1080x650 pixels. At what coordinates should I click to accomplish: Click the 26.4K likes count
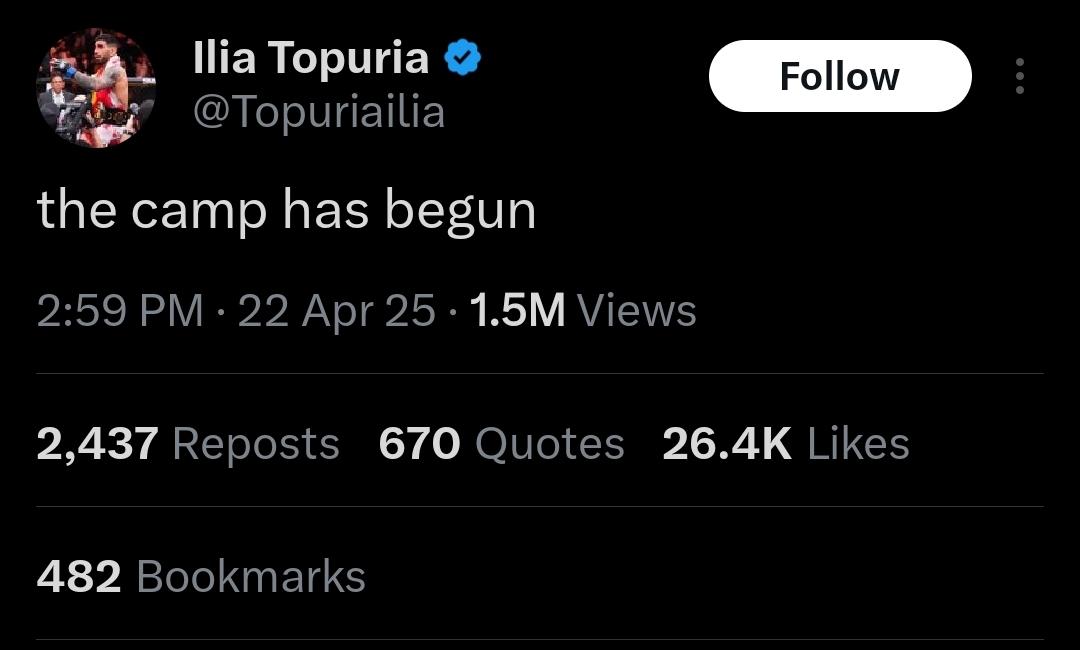pos(727,443)
